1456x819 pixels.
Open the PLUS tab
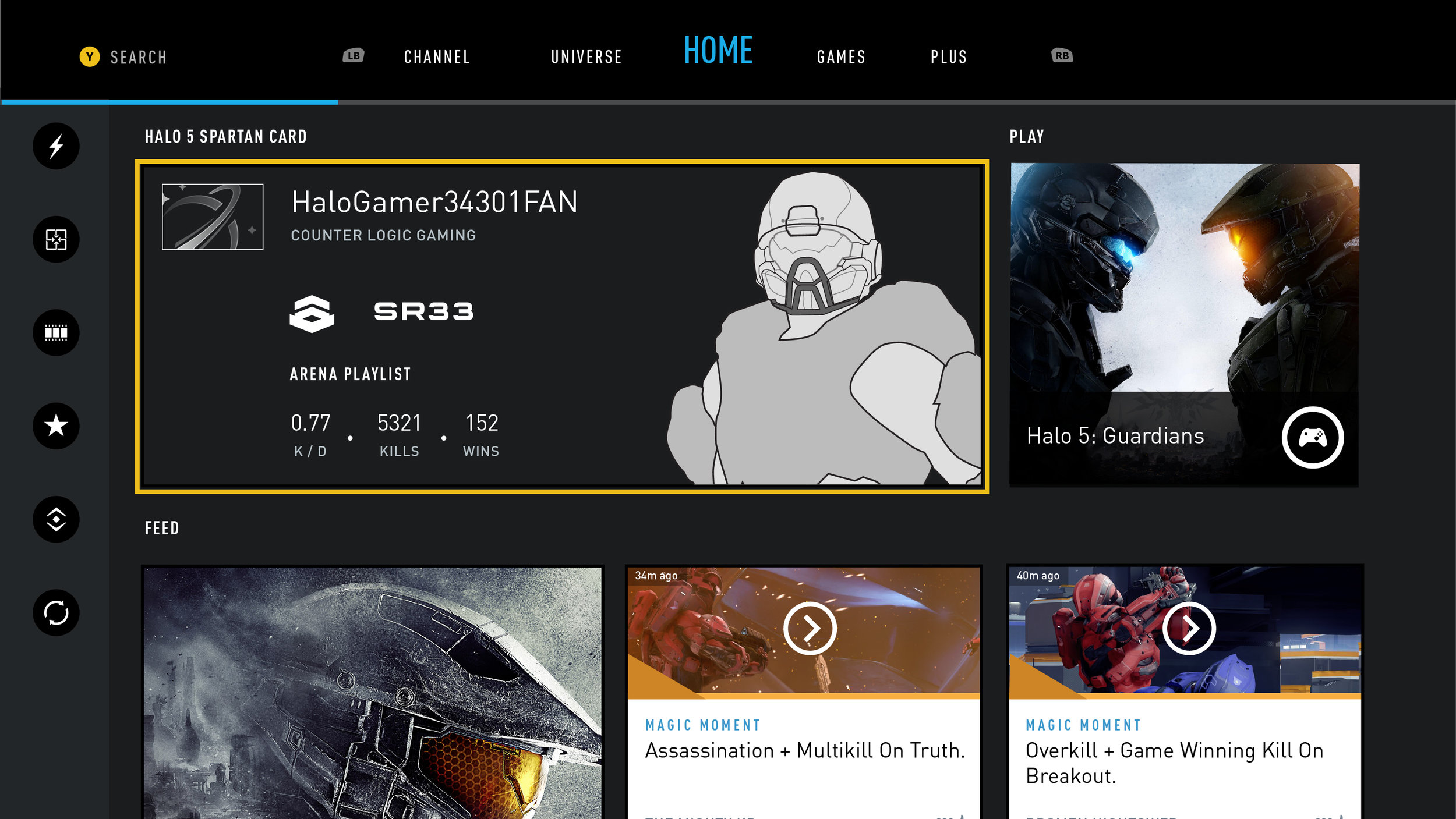[x=949, y=57]
